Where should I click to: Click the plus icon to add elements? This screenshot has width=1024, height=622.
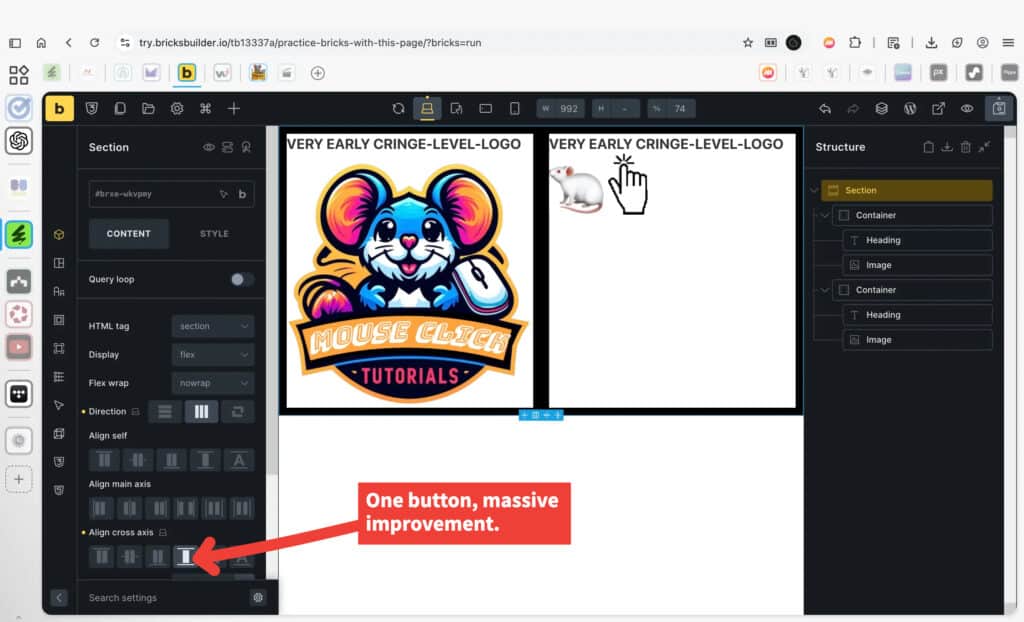tap(234, 109)
